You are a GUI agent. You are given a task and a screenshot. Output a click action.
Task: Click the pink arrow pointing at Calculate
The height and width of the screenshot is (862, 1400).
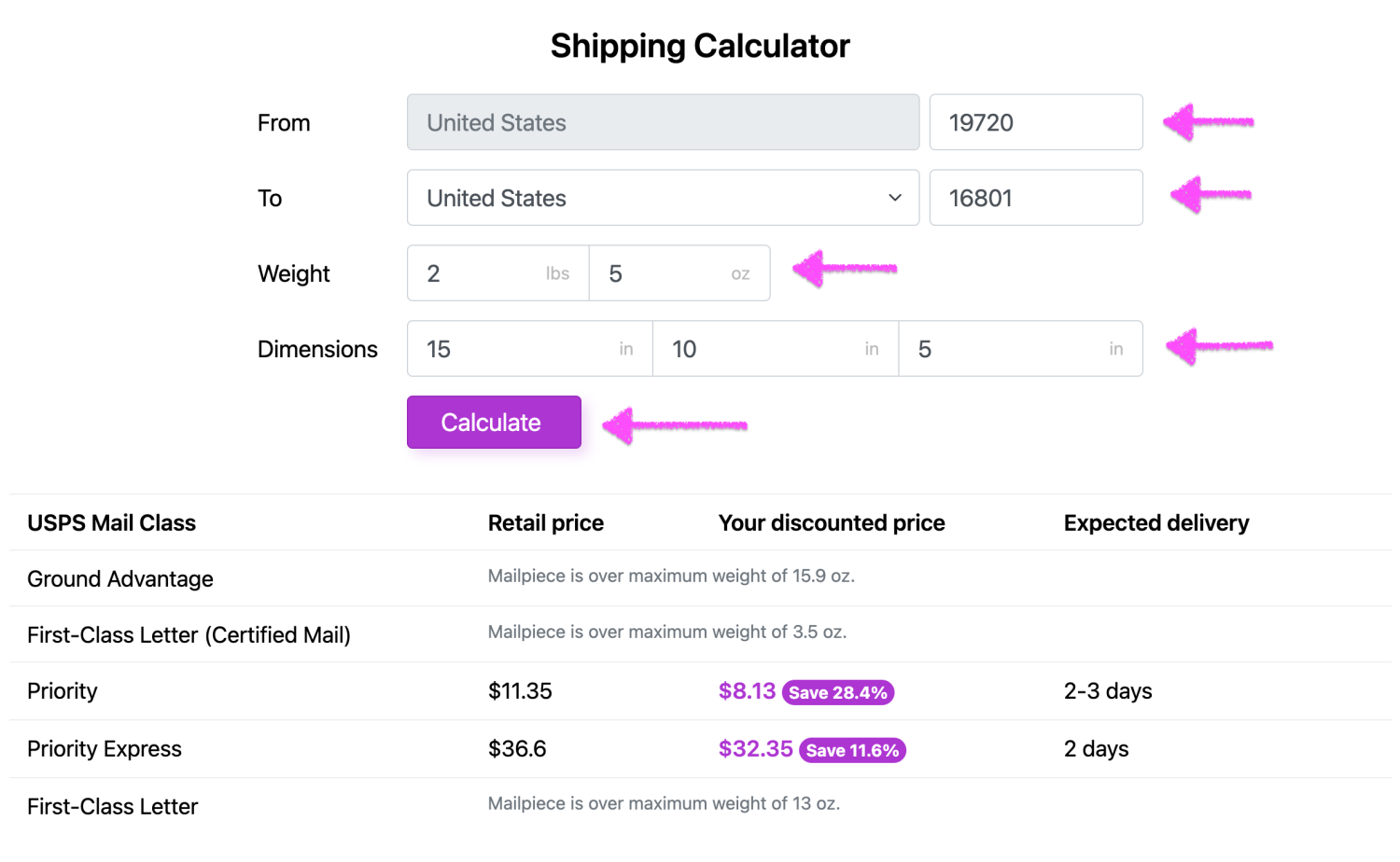pos(674,425)
